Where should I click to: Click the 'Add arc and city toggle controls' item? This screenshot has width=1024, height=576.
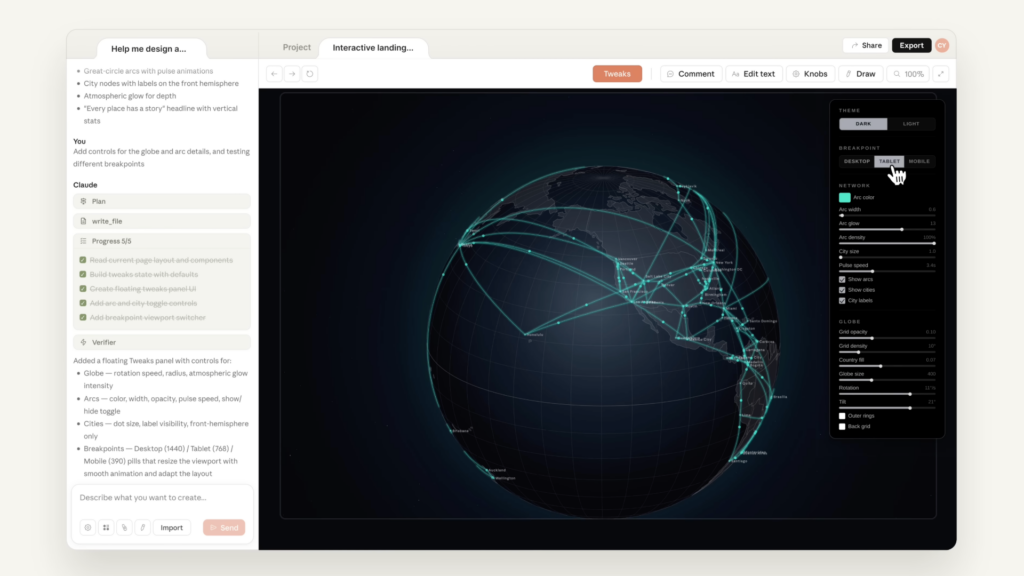pos(143,303)
